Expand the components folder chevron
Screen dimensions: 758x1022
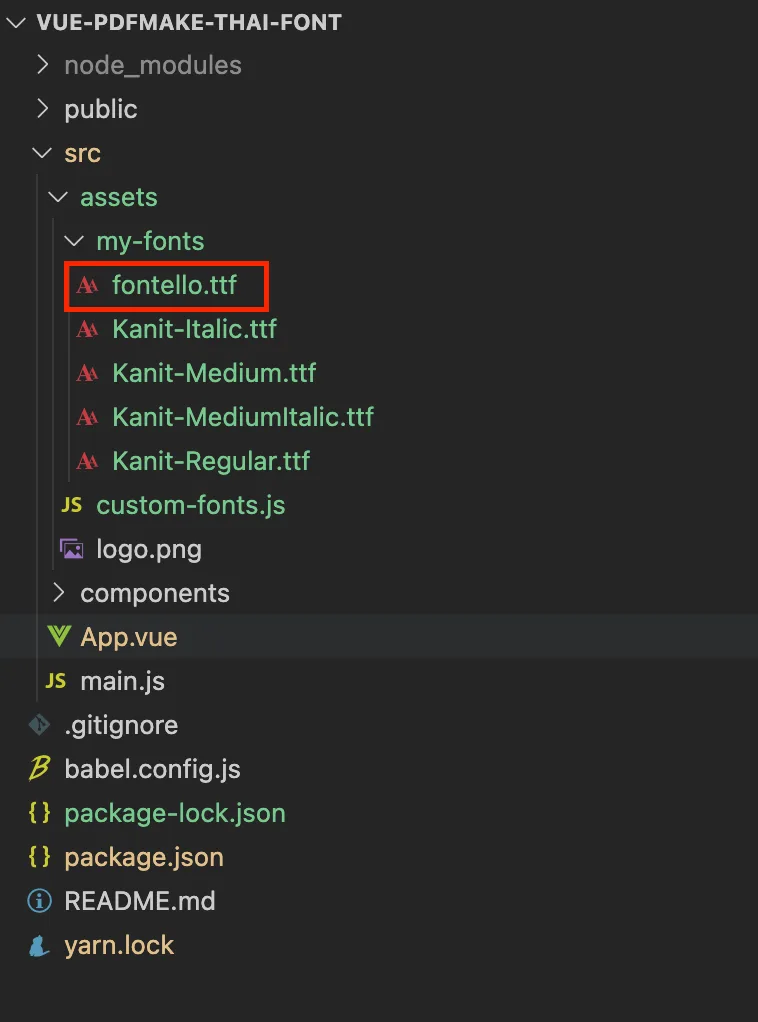point(59,593)
